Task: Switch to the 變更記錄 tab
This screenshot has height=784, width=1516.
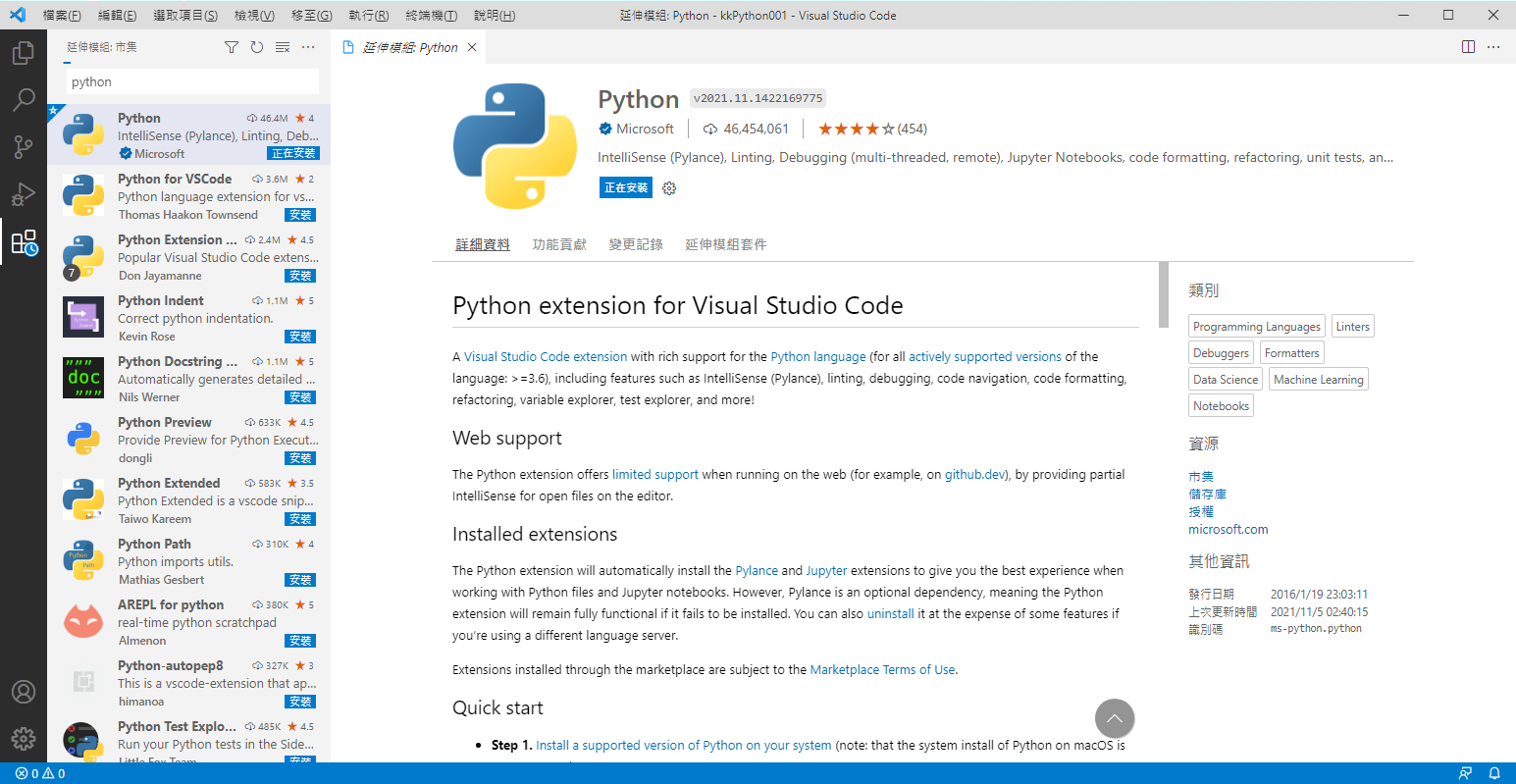Action: point(635,244)
